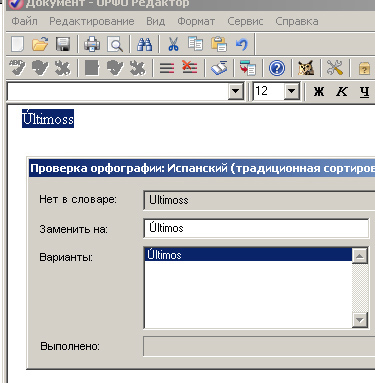Click the owl icon in the toolbar
Viewport: 375px width, 383px height.
pos(306,68)
